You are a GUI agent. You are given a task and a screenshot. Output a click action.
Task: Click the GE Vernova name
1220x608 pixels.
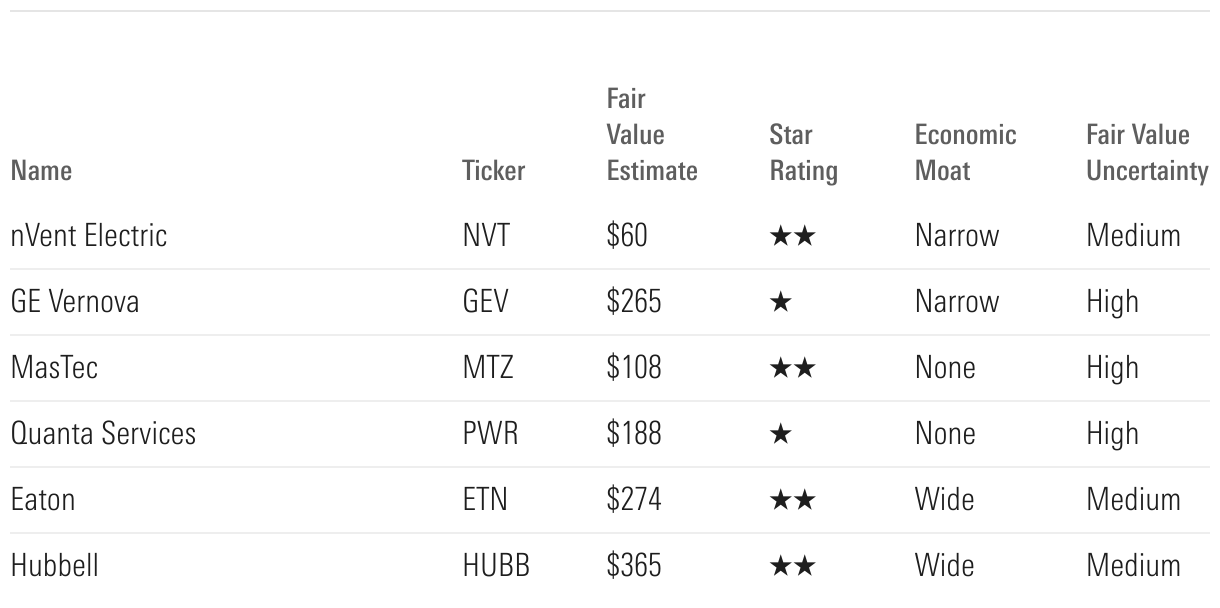[75, 302]
